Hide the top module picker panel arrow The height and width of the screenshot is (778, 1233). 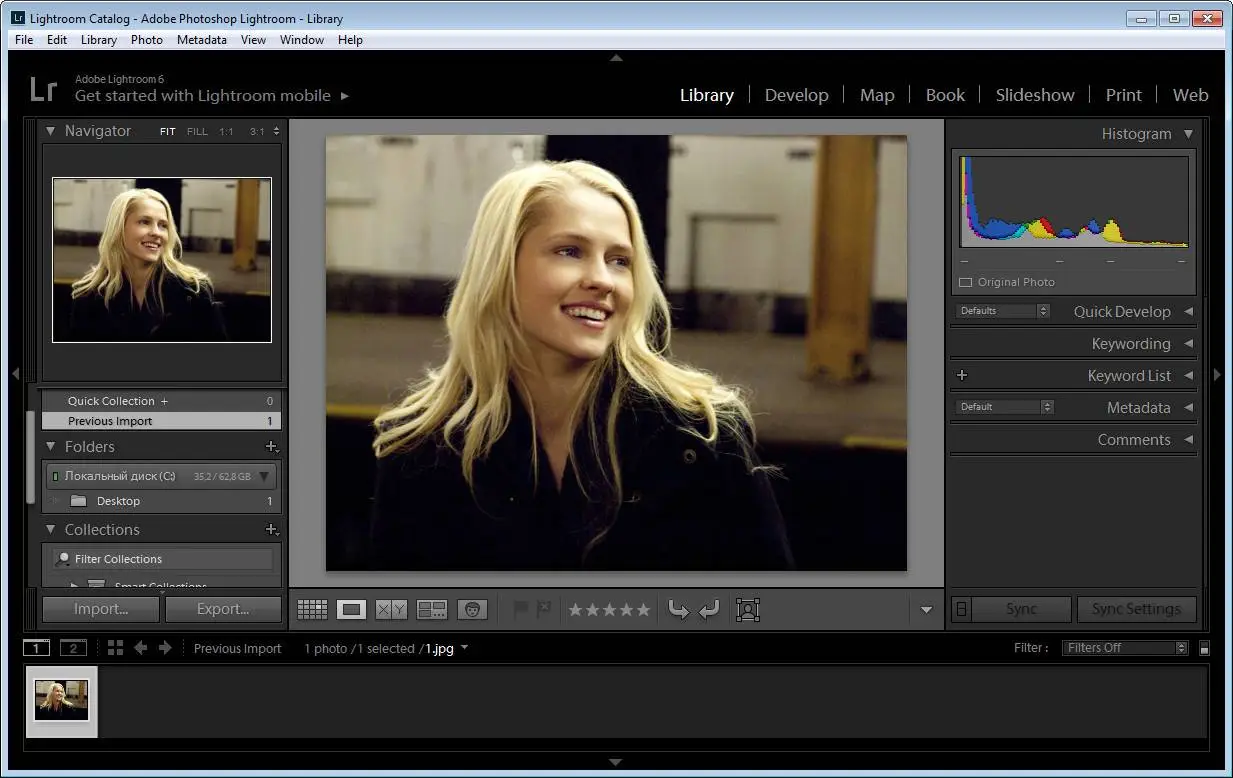pyautogui.click(x=616, y=58)
